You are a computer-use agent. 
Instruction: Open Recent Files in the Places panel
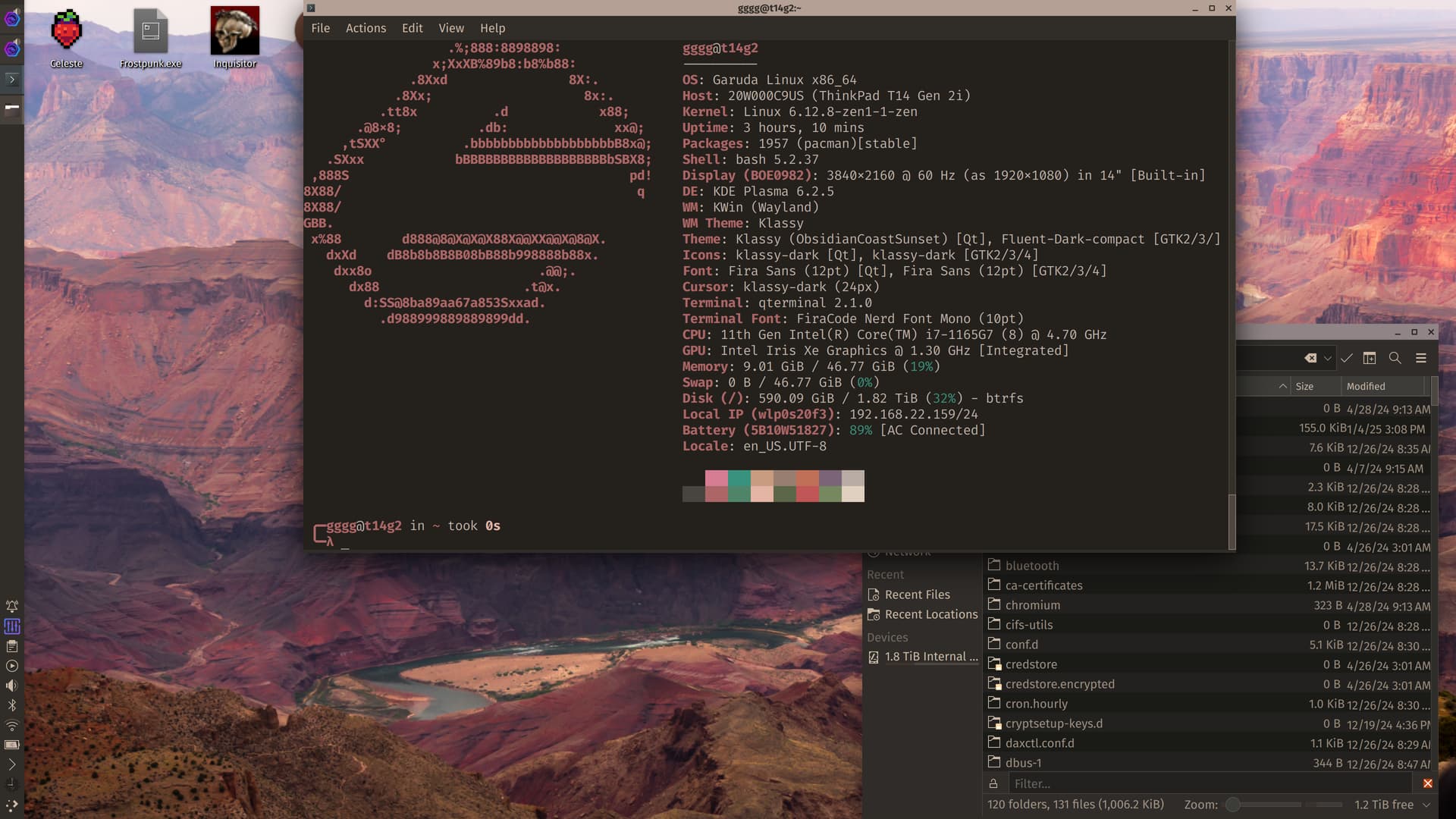click(917, 595)
